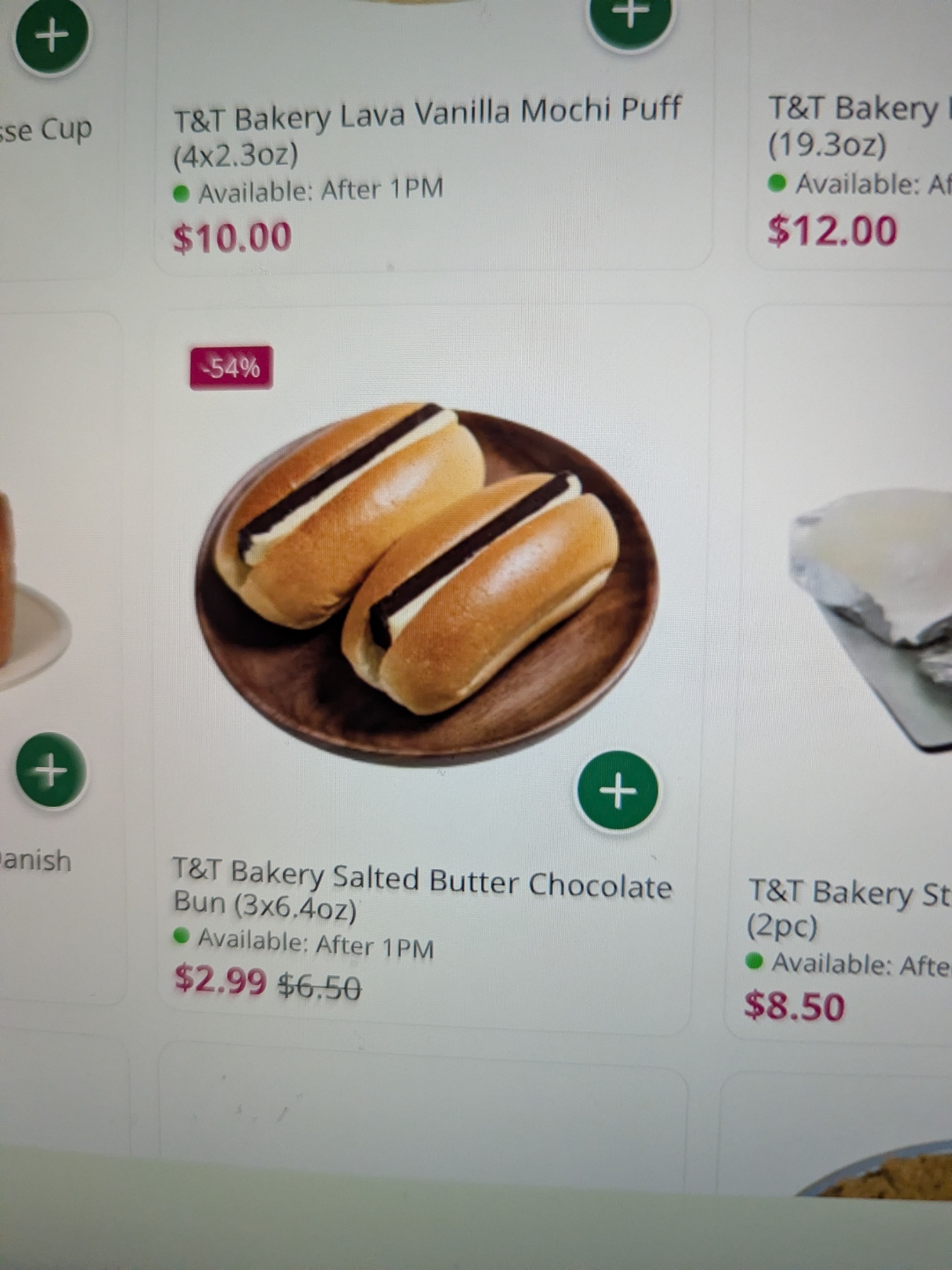This screenshot has height=1270, width=952.
Task: Click the $8.50 price of 2pc item
Action: coord(795,1006)
